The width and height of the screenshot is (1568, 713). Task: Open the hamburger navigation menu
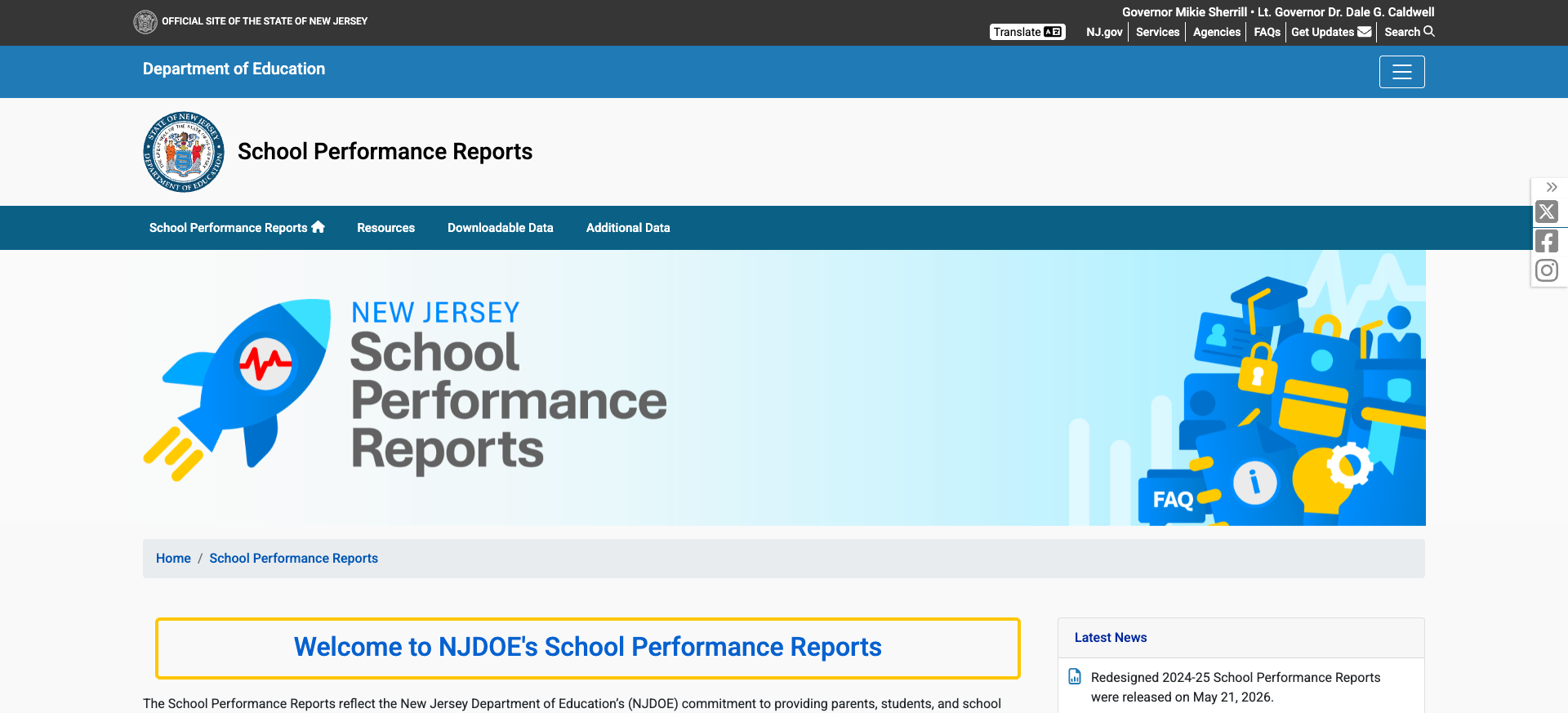(x=1401, y=72)
